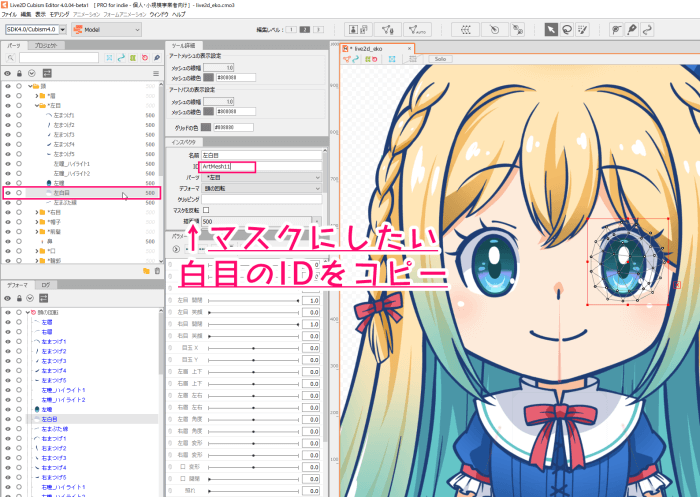Screen dimensions: 700x497
Task: Collapse the root deformer in Deformer panel tree
Action: pos(28,312)
